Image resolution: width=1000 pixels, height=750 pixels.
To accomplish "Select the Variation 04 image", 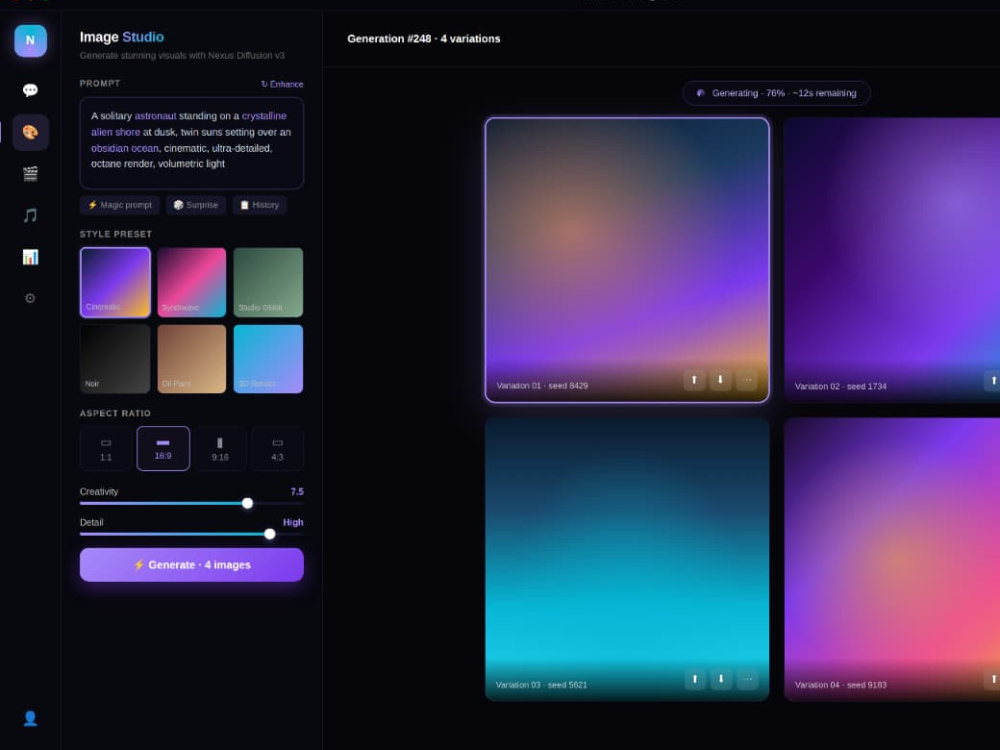I will 892,559.
